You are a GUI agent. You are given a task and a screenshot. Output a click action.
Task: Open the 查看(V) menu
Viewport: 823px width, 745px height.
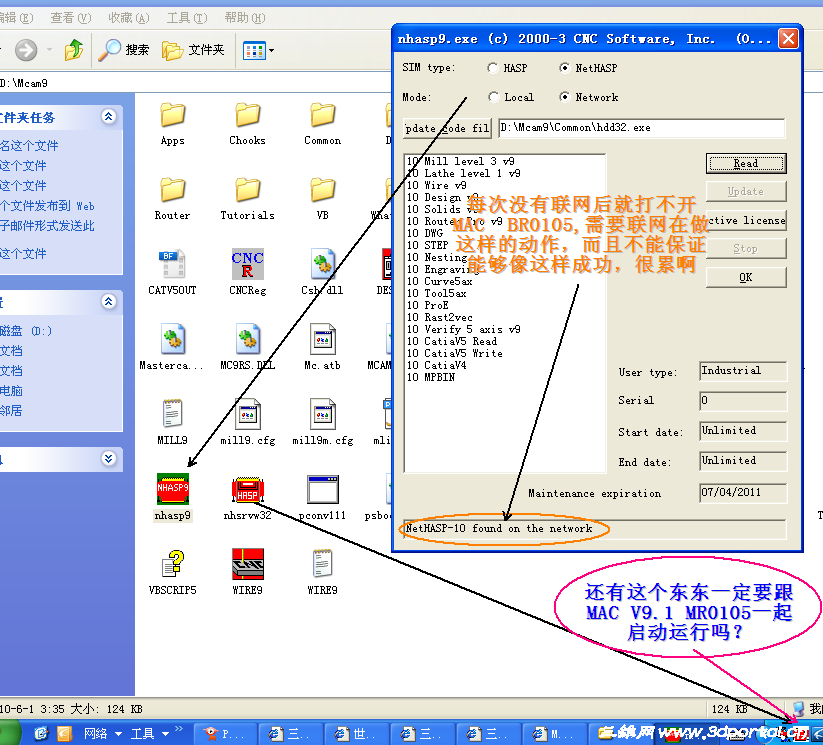click(70, 18)
